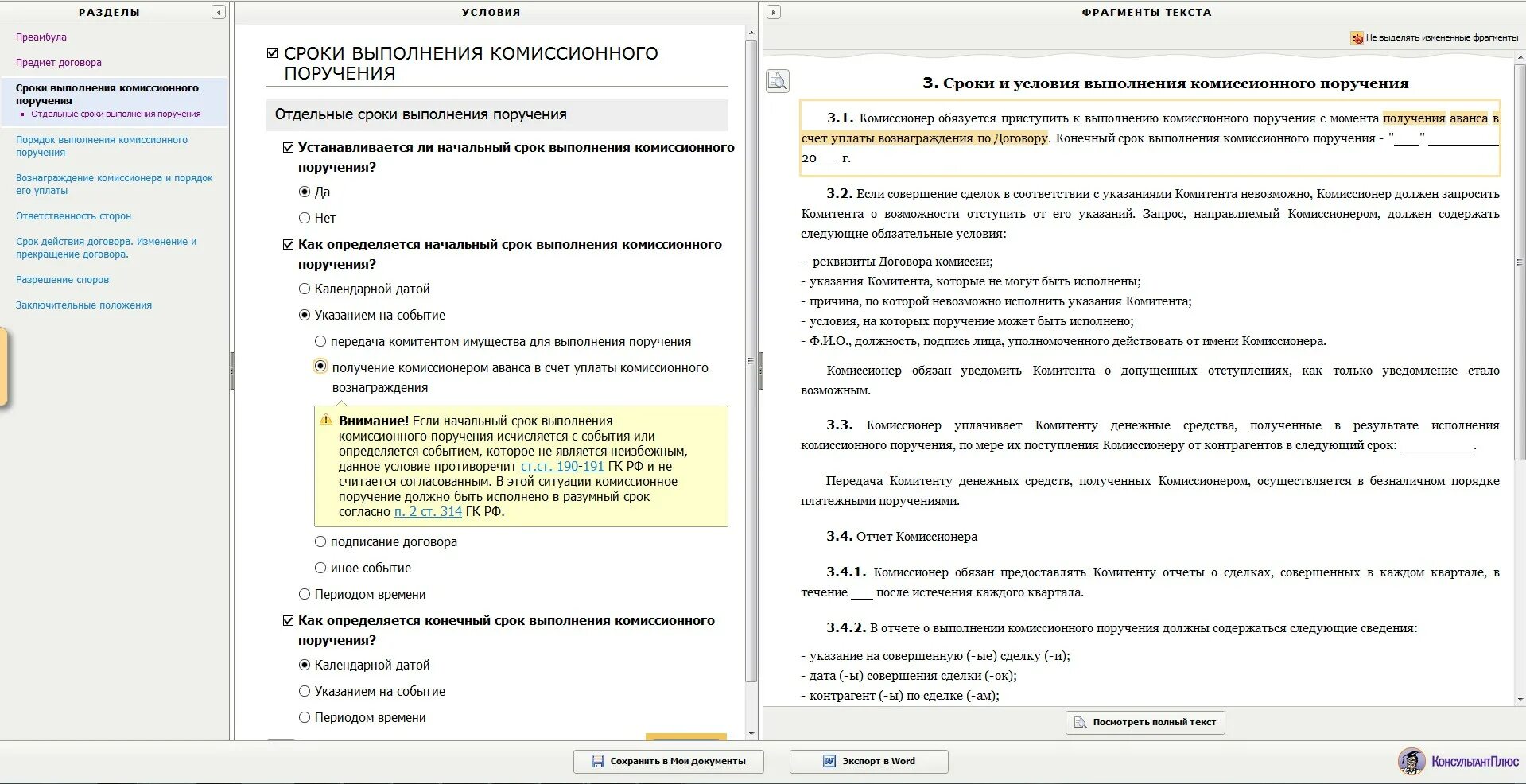
Task: Click scroll-down arrow of Условия panel
Action: click(751, 734)
